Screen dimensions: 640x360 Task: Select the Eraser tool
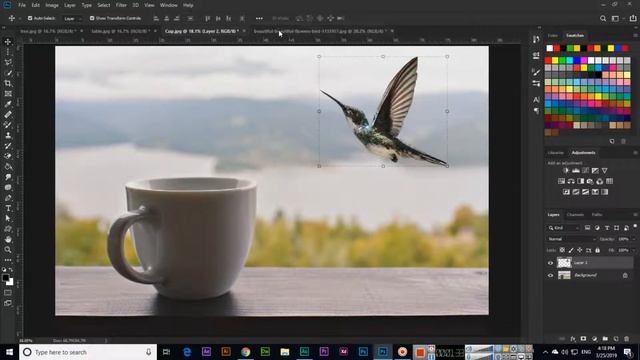8,156
